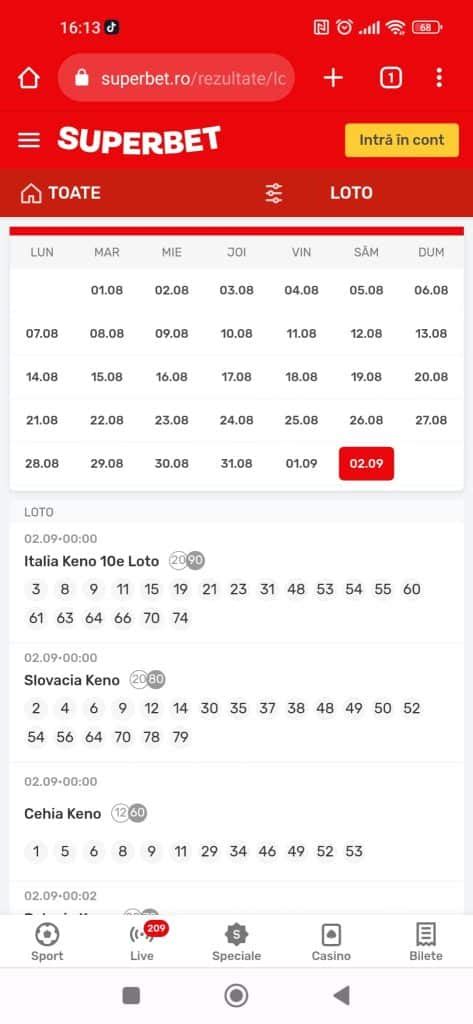This screenshot has height=1024, width=473.
Task: Open Speciale in bottom navigation
Action: click(x=236, y=942)
